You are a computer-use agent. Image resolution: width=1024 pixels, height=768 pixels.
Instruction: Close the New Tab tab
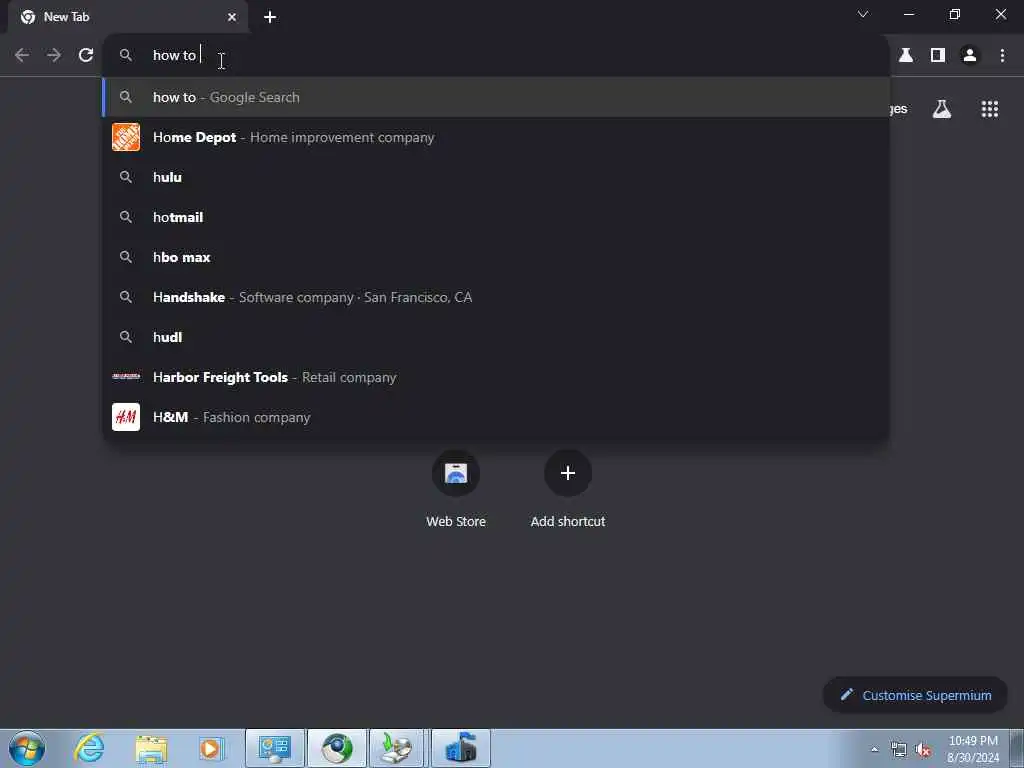pos(232,17)
